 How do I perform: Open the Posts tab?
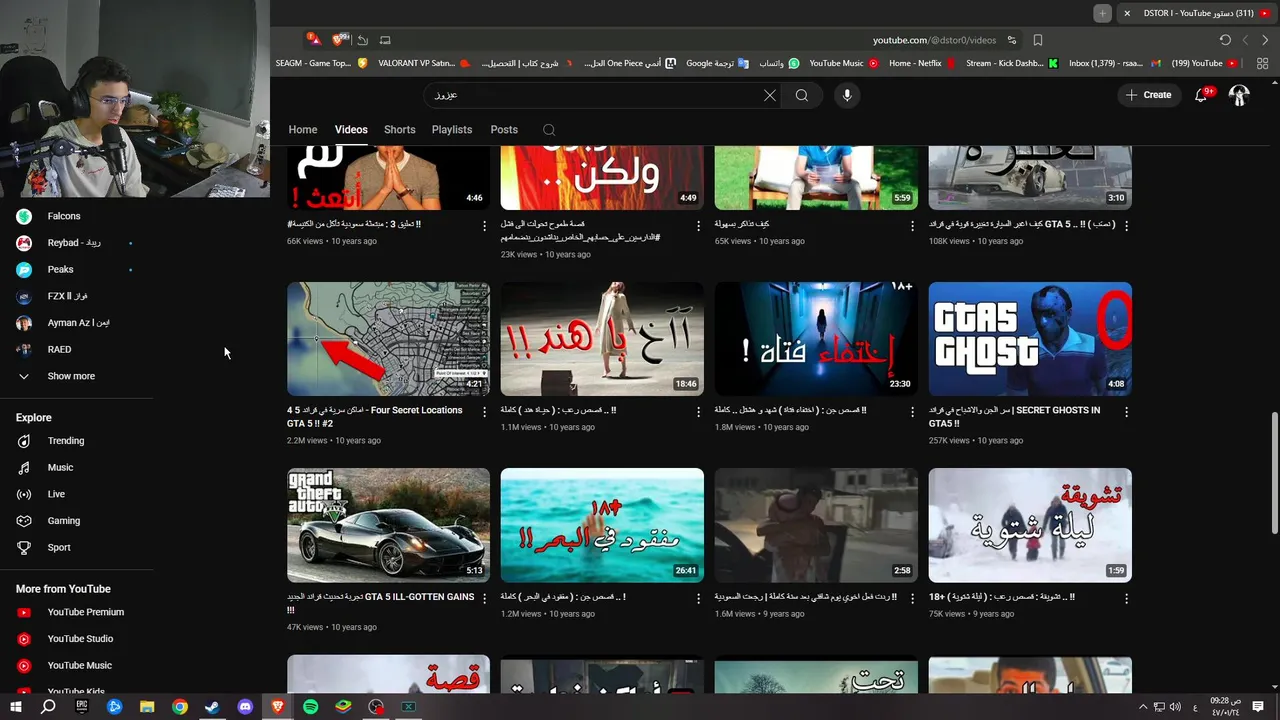tap(504, 130)
